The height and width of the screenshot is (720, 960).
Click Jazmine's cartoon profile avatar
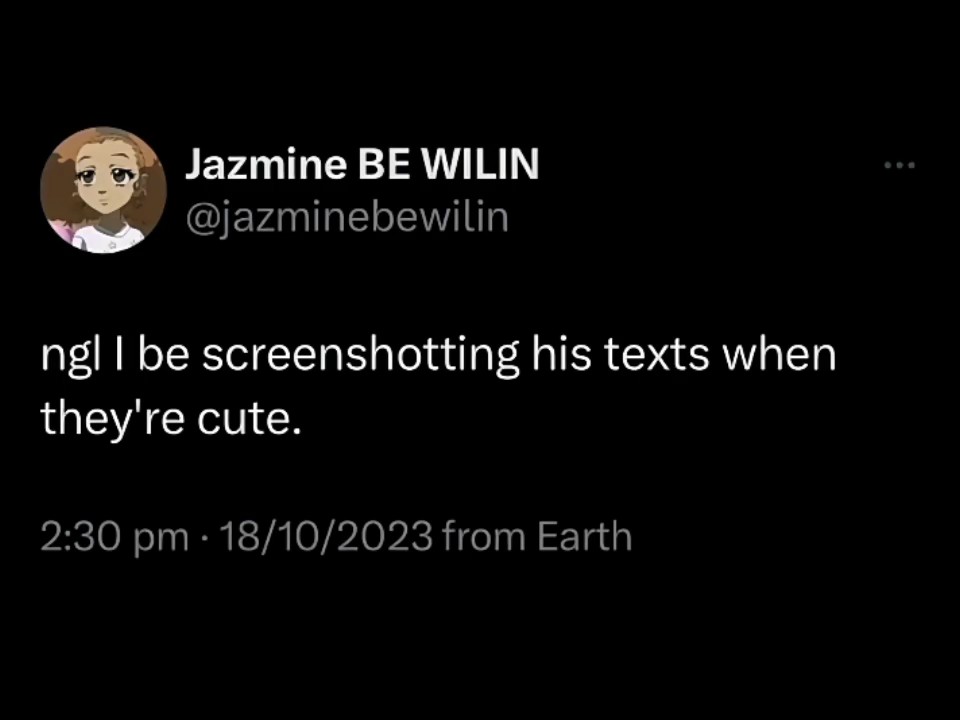[x=103, y=190]
